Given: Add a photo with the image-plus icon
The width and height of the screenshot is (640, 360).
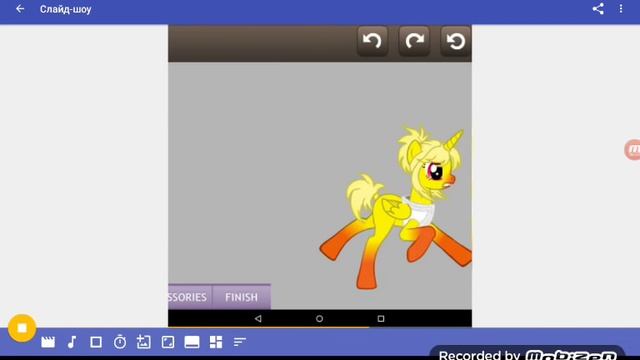Looking at the screenshot, I should click(x=144, y=342).
